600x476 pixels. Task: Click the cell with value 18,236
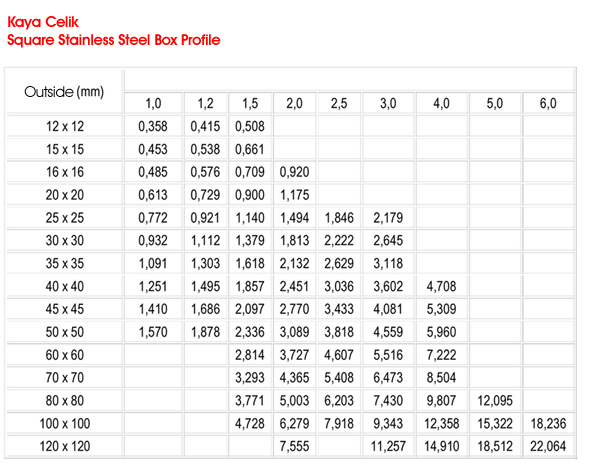coord(548,423)
